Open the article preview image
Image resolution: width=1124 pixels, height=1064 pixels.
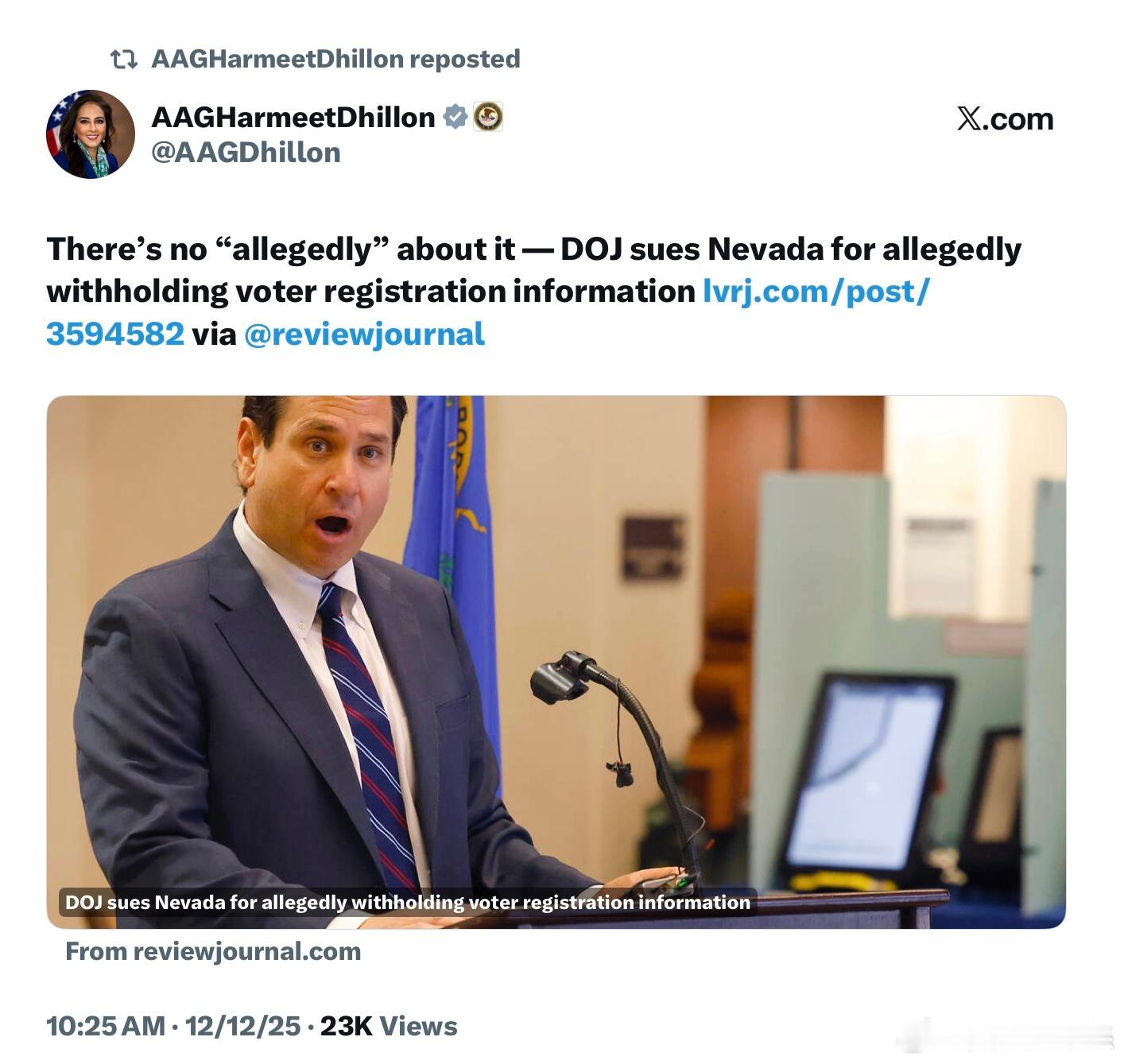(x=556, y=662)
